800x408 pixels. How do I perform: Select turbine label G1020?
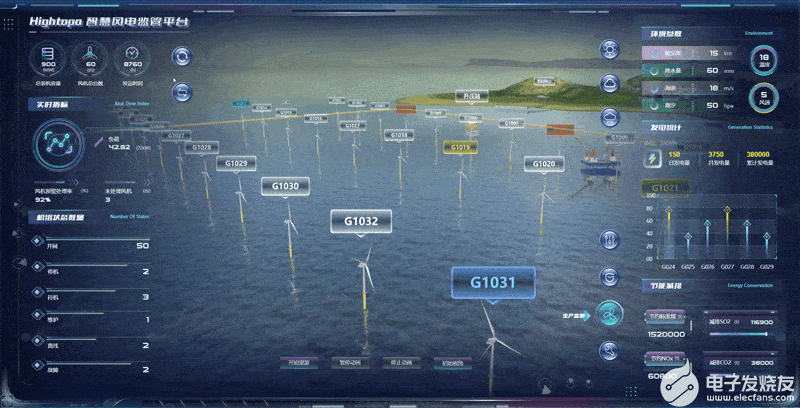(544, 164)
